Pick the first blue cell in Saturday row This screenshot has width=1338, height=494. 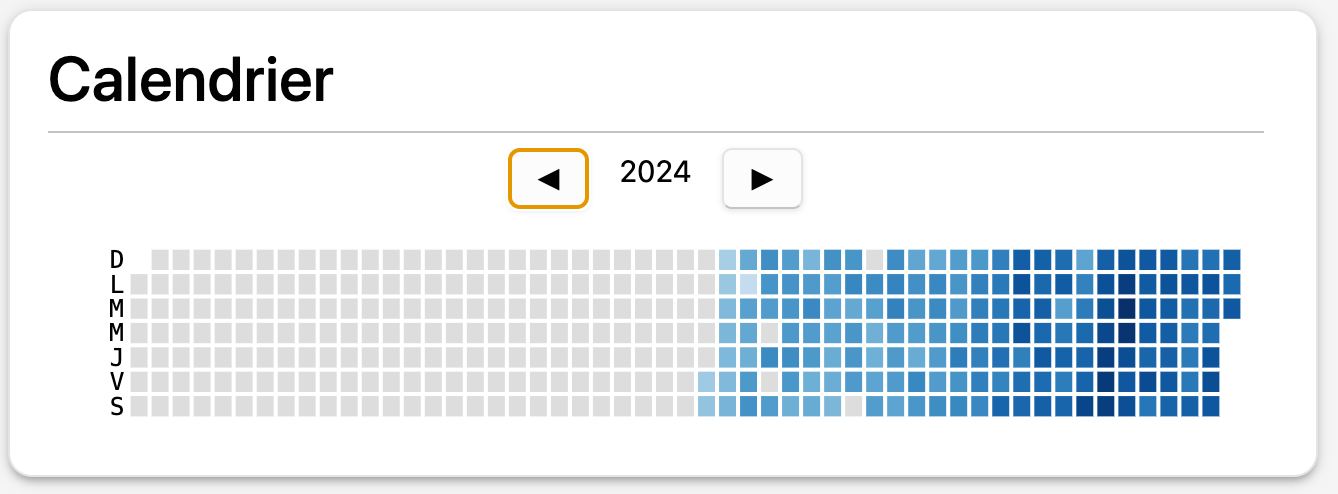coord(706,406)
